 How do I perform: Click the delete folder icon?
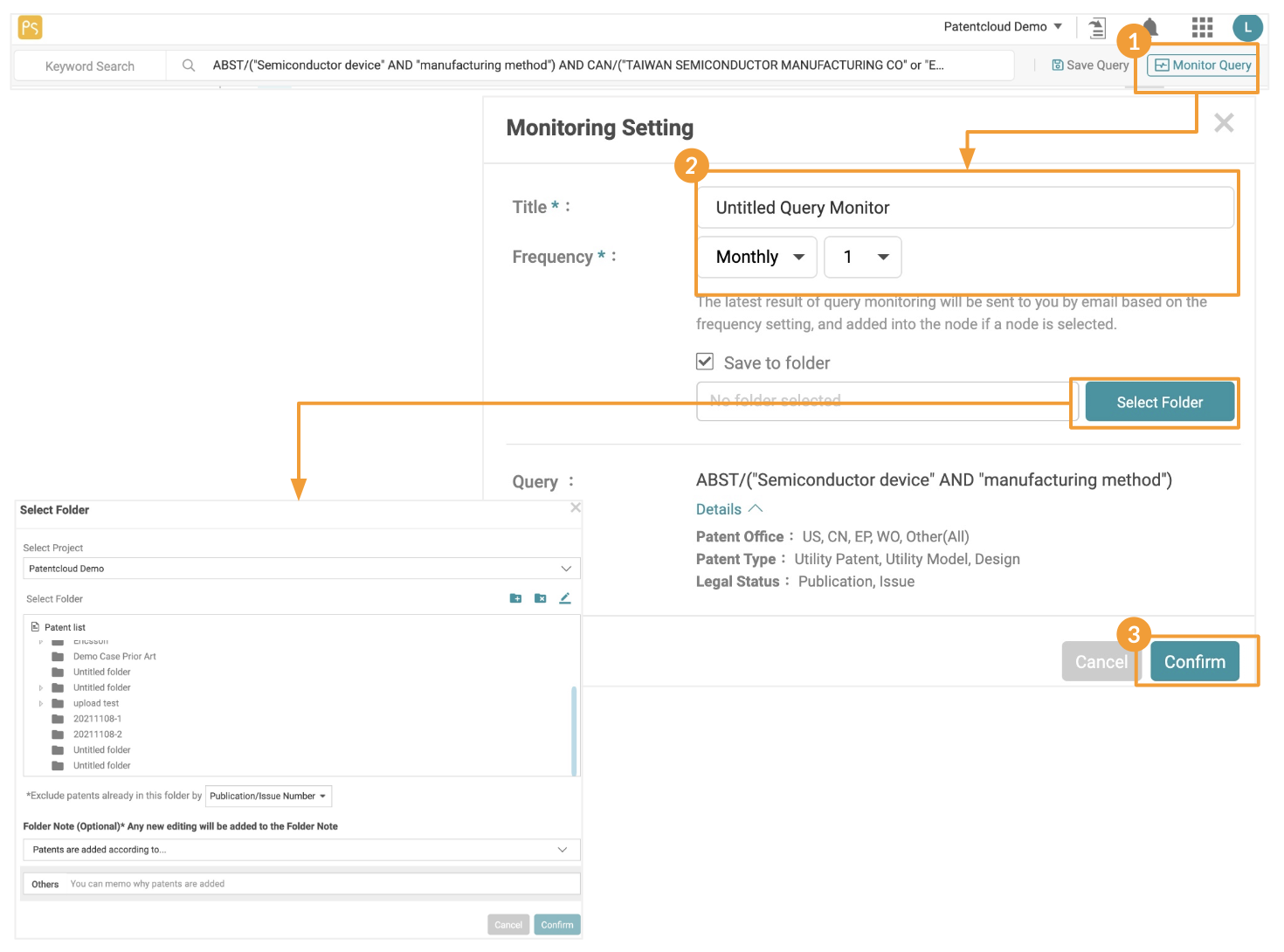[x=540, y=598]
